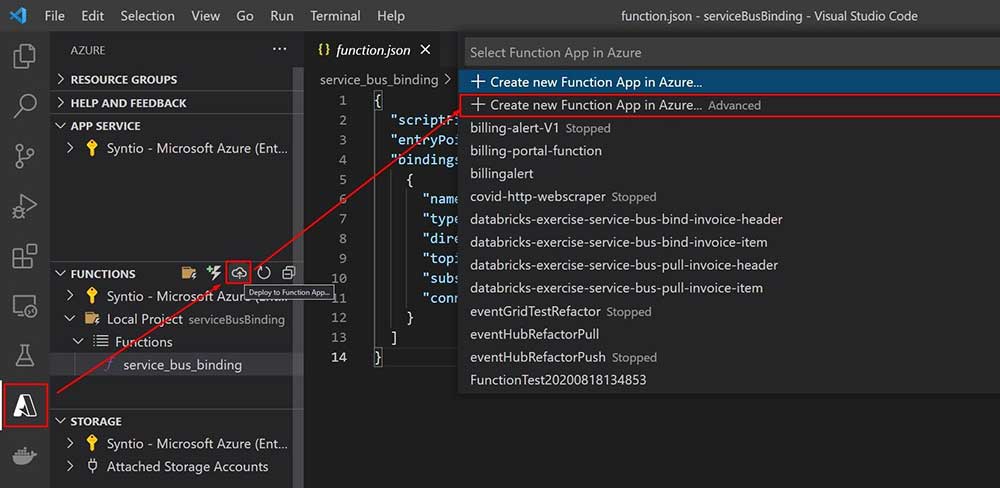Collapse the Storage section
The height and width of the screenshot is (488, 1000).
click(x=171, y=421)
